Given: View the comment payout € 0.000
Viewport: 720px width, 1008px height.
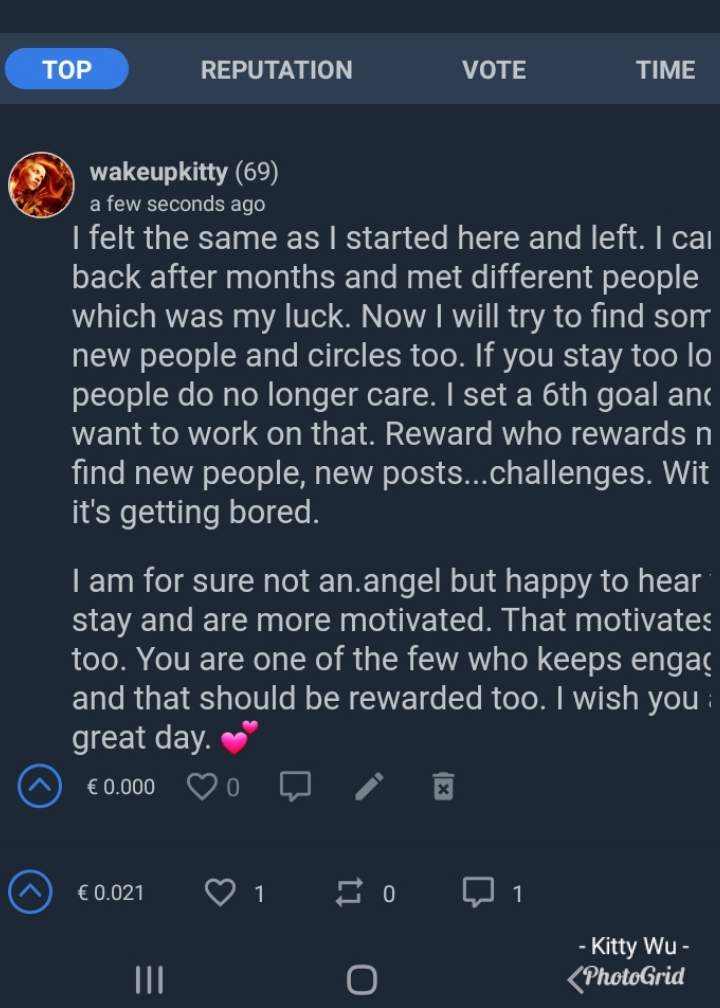Looking at the screenshot, I should [121, 788].
